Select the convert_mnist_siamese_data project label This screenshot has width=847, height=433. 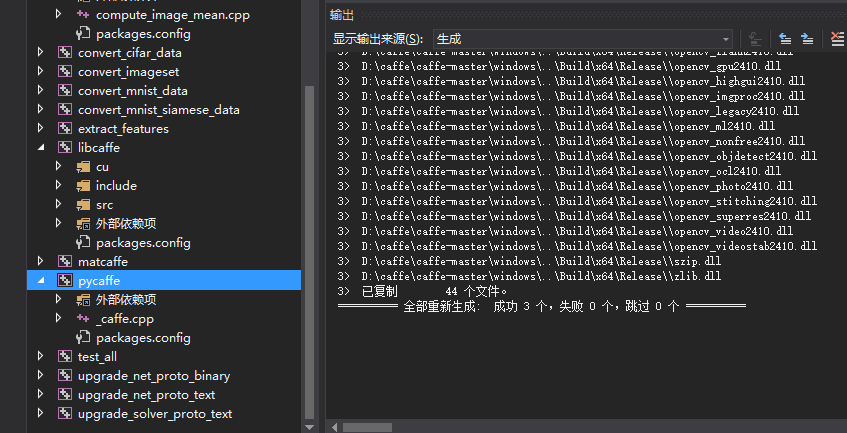click(x=159, y=110)
